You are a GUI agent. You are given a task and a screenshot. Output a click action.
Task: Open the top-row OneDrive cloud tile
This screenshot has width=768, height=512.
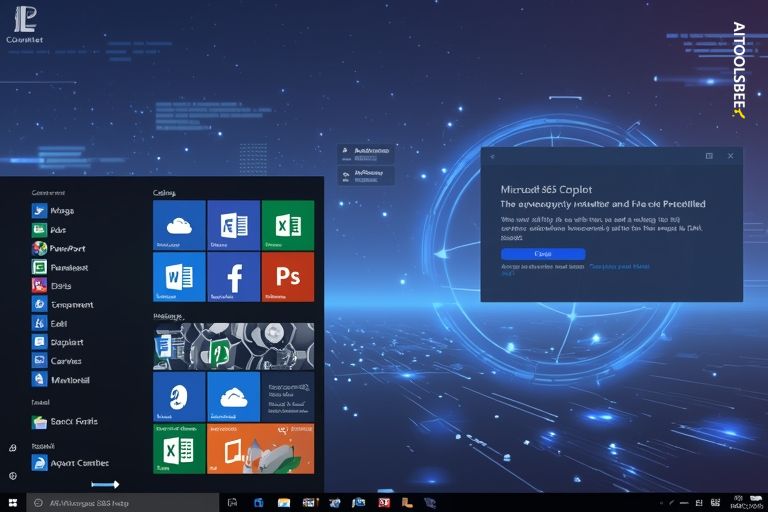tap(179, 225)
